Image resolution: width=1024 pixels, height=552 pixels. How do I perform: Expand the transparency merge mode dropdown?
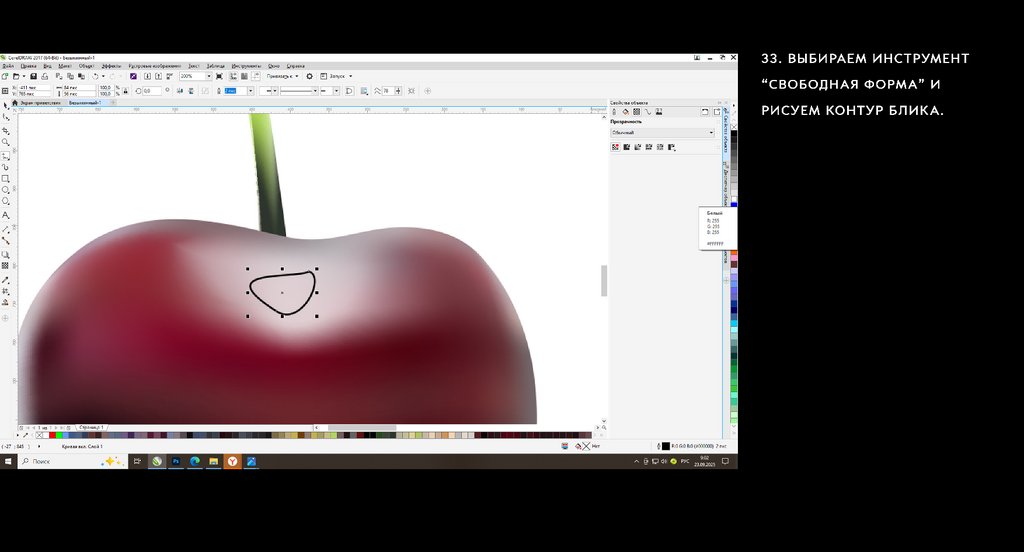(x=711, y=133)
